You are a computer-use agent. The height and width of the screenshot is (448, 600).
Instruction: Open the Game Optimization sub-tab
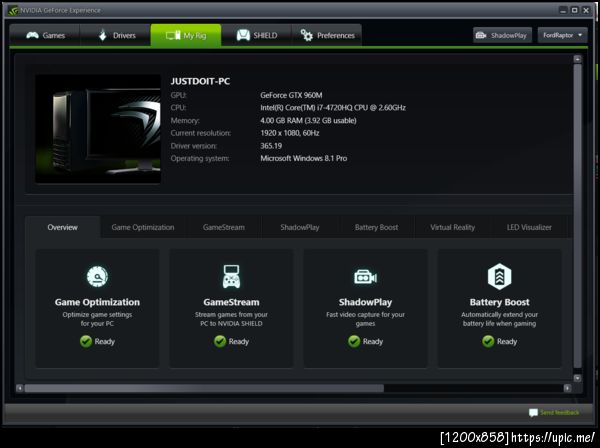(x=143, y=227)
